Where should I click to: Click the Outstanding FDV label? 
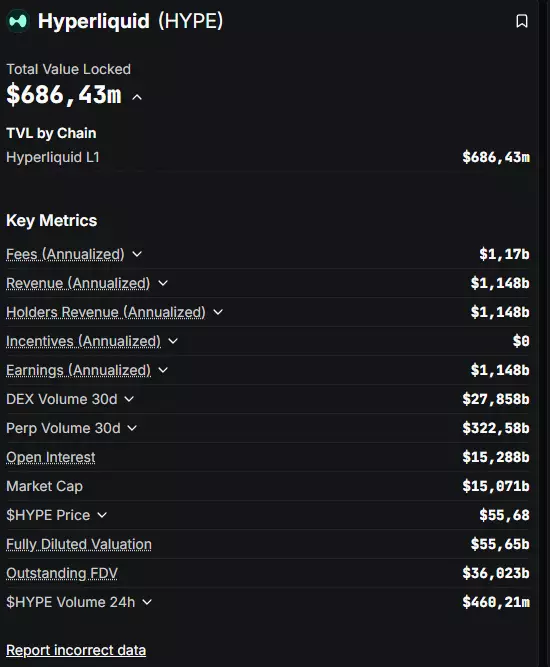tap(62, 573)
